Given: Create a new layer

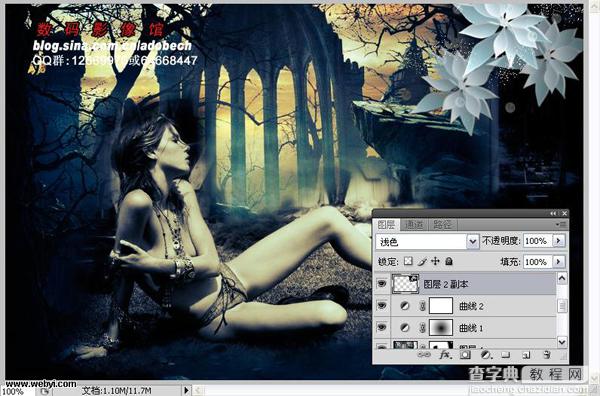Looking at the screenshot, I should 527,355.
